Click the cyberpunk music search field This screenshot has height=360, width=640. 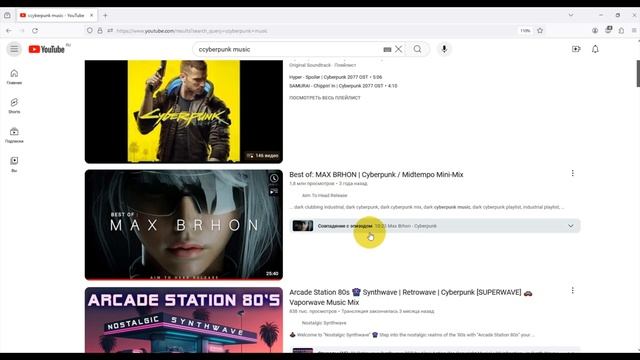click(x=288, y=49)
